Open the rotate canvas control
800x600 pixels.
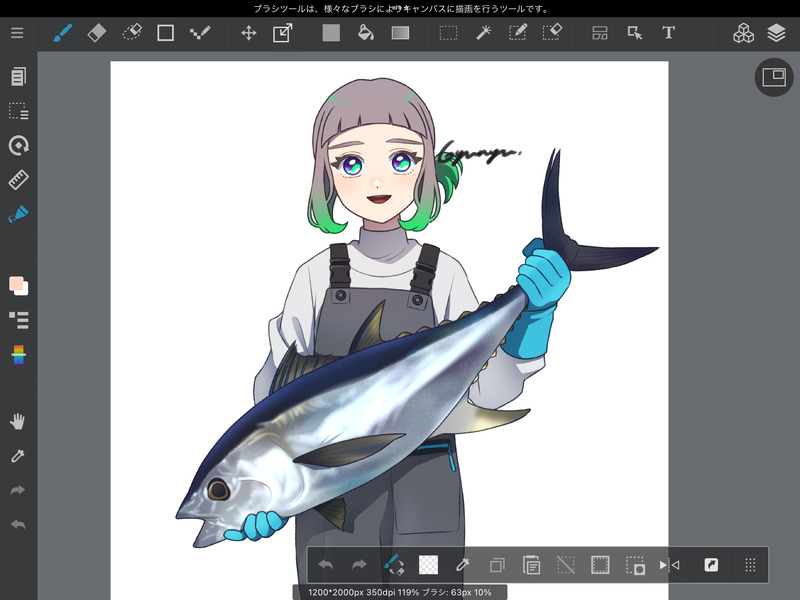18,145
